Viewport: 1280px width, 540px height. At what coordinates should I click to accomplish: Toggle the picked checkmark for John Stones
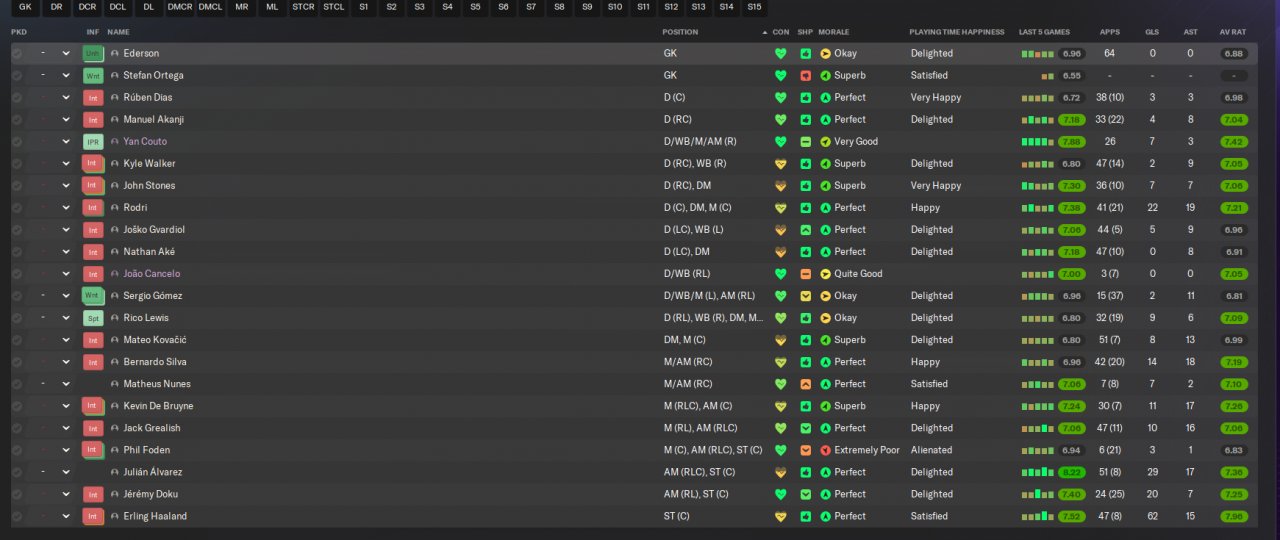tap(17, 186)
